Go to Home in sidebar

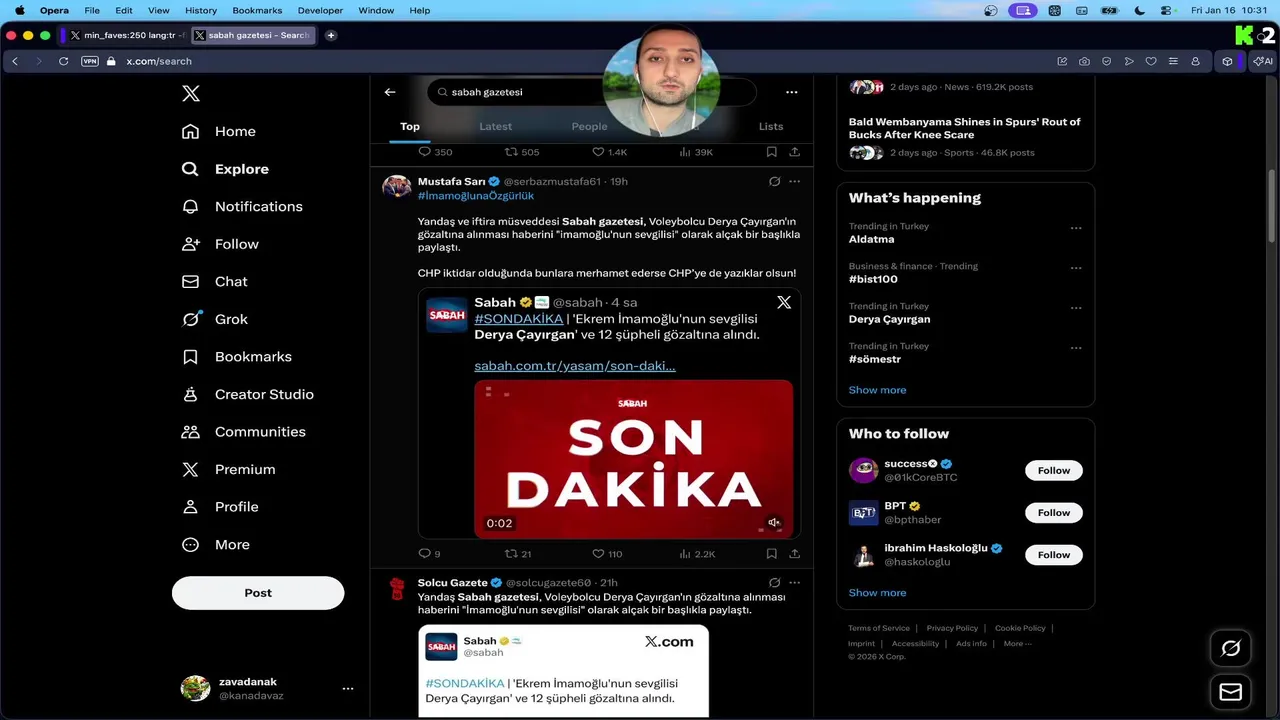coord(219,131)
